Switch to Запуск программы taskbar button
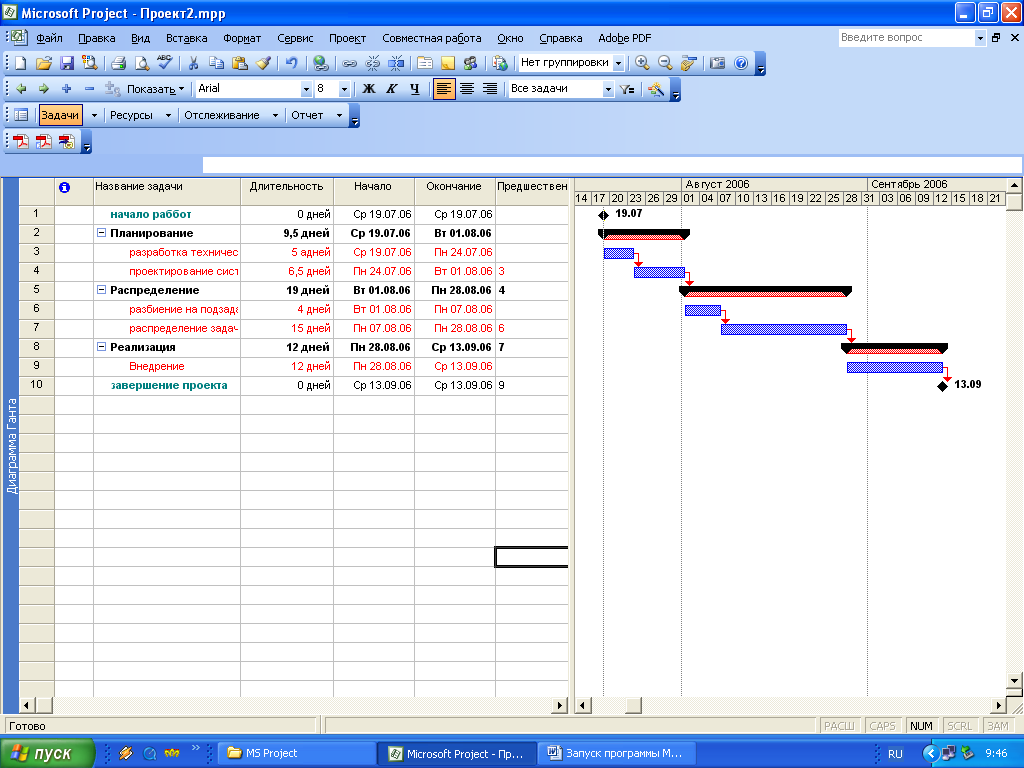Viewport: 1024px width, 768px height. (616, 753)
